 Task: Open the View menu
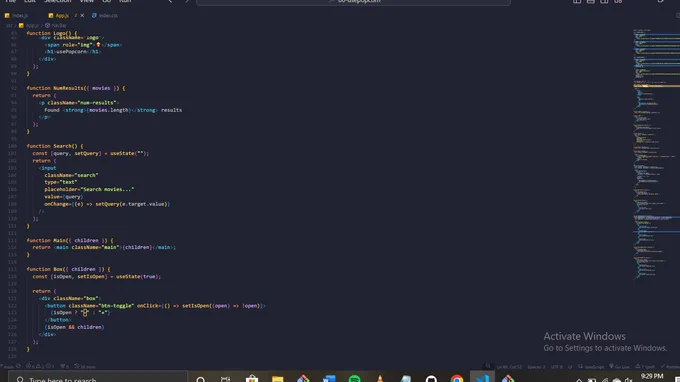[x=87, y=1]
